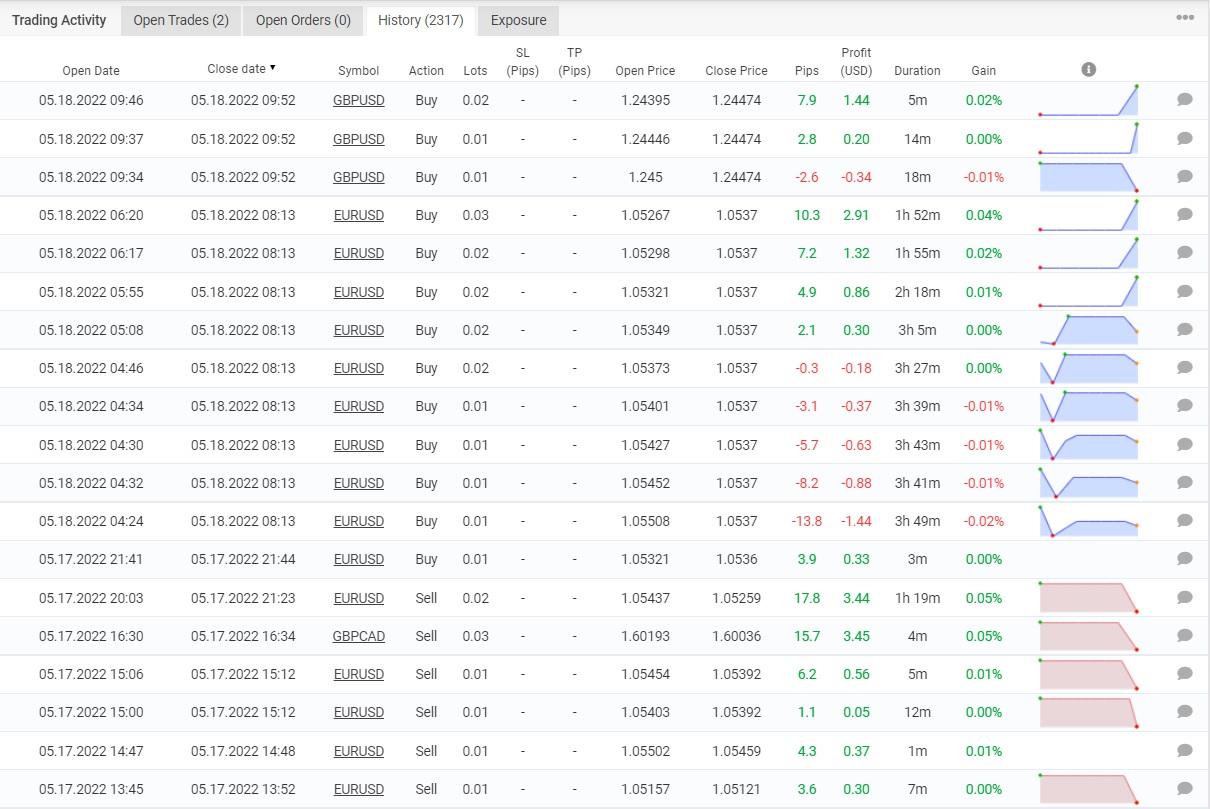Open comment for EURUSD trade opened 13:45
Screen dimensions: 1210x809
[x=1185, y=788]
